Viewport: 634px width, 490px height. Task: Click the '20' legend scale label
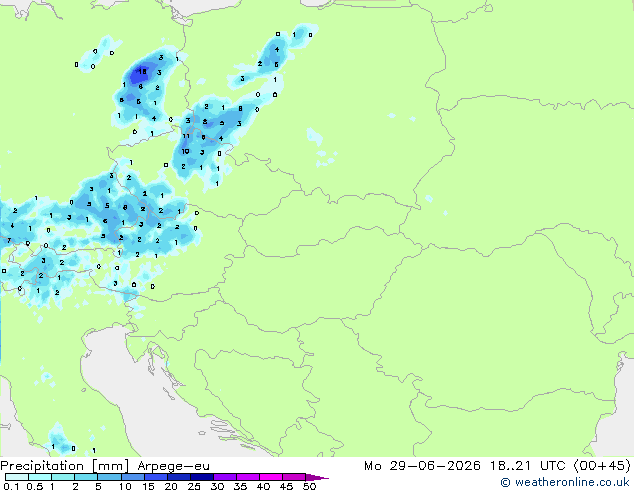[x=171, y=486]
